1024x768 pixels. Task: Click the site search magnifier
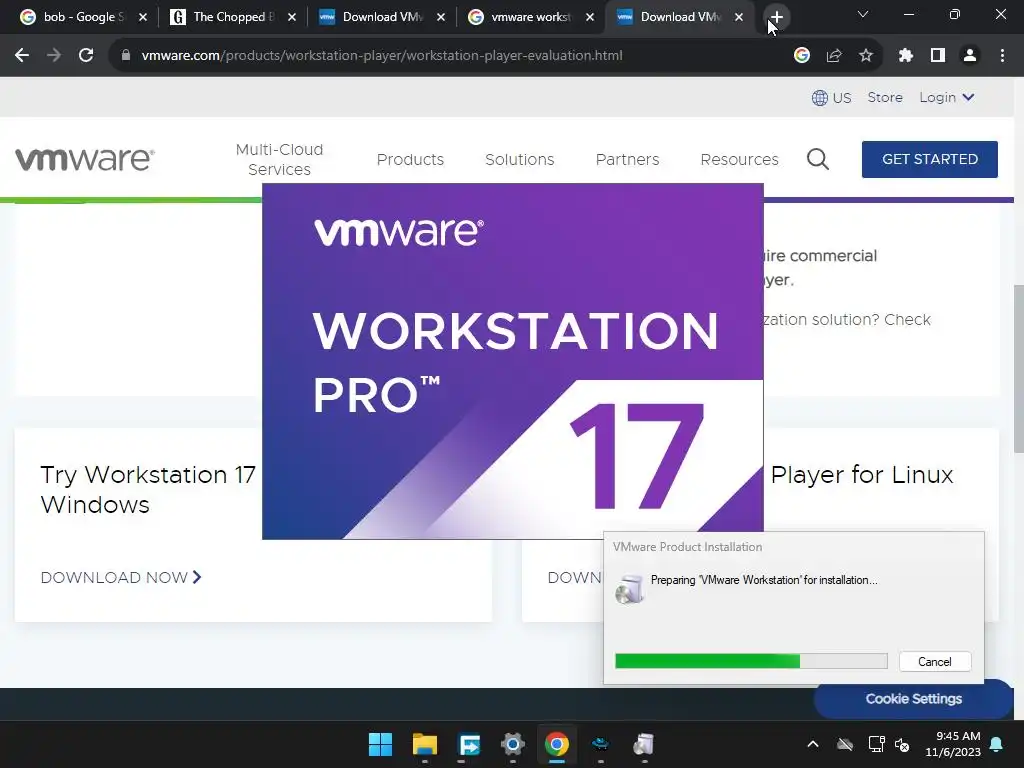[x=818, y=159]
